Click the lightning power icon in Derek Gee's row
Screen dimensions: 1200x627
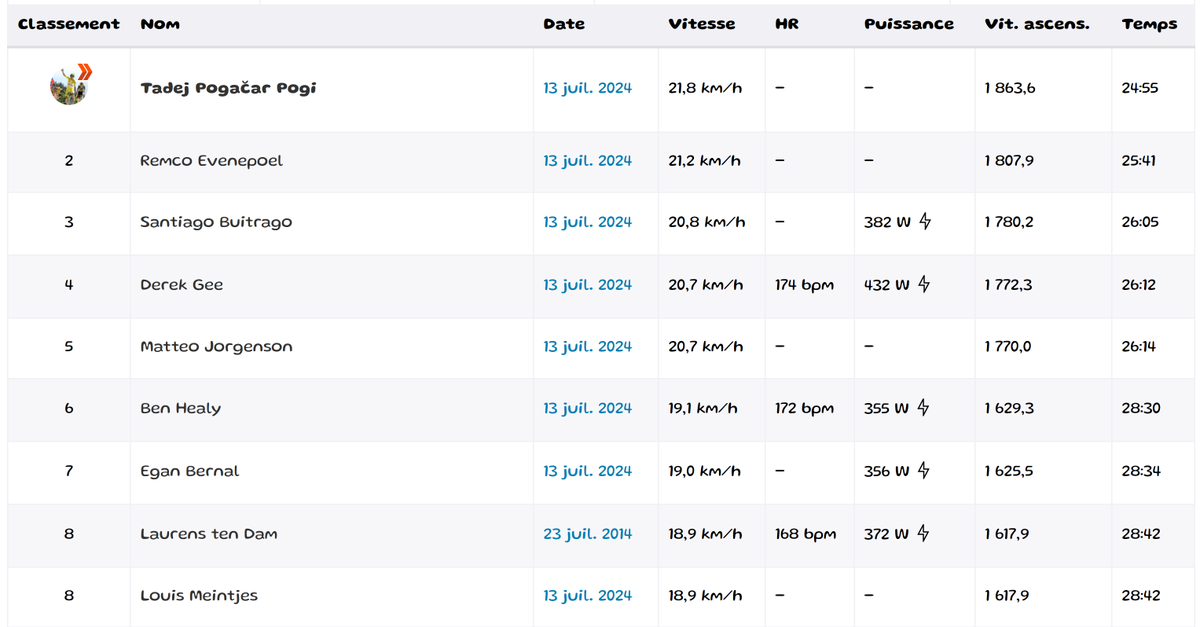click(924, 284)
